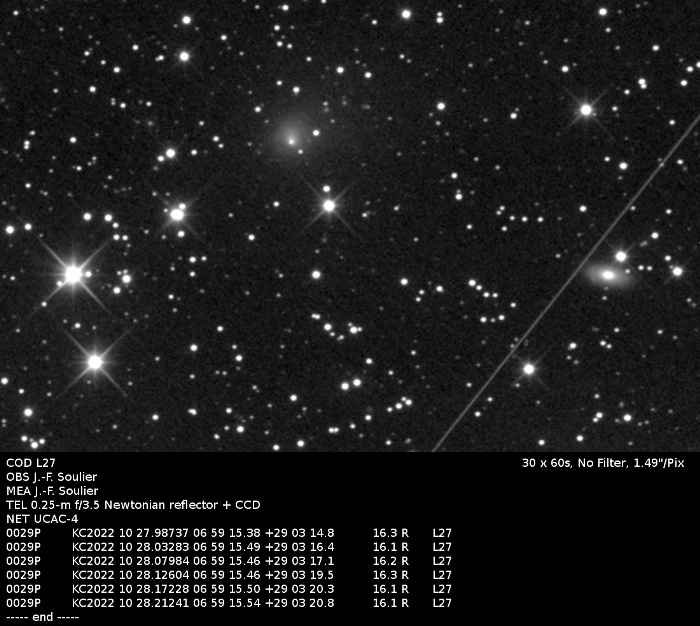This screenshot has height=626, width=700.
Task: Click the '30 x 60s, No Filter, 1.49"/Pix' caption
Action: point(603,463)
